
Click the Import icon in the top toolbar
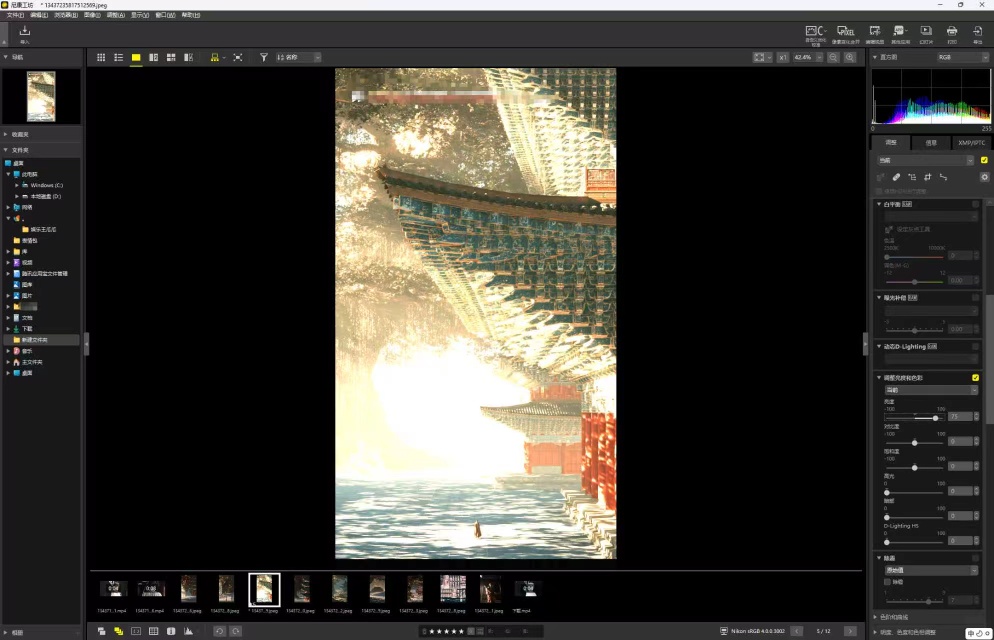pos(24,34)
